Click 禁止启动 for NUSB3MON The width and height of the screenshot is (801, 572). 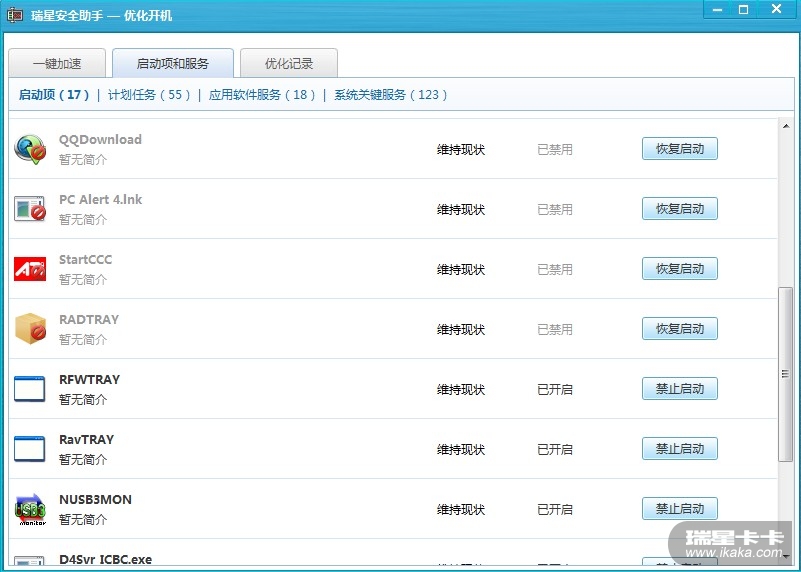pyautogui.click(x=679, y=509)
